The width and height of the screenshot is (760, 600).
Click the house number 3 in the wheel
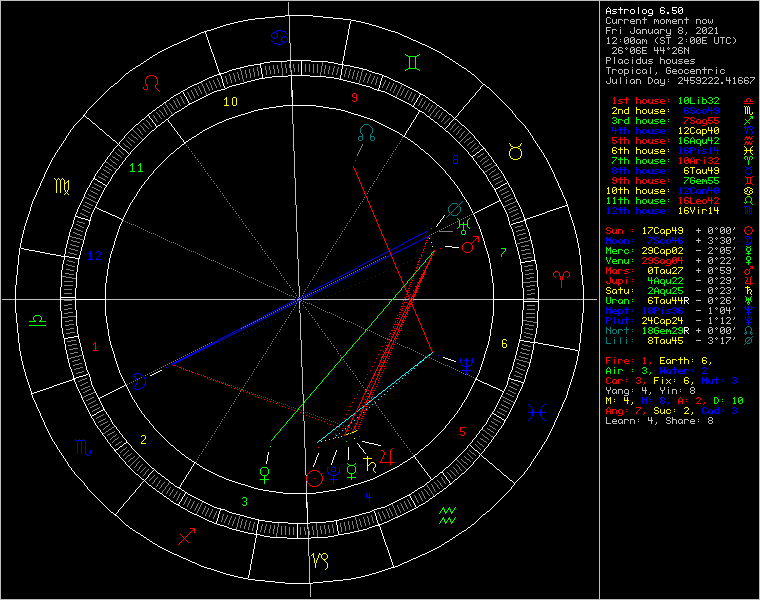(244, 502)
